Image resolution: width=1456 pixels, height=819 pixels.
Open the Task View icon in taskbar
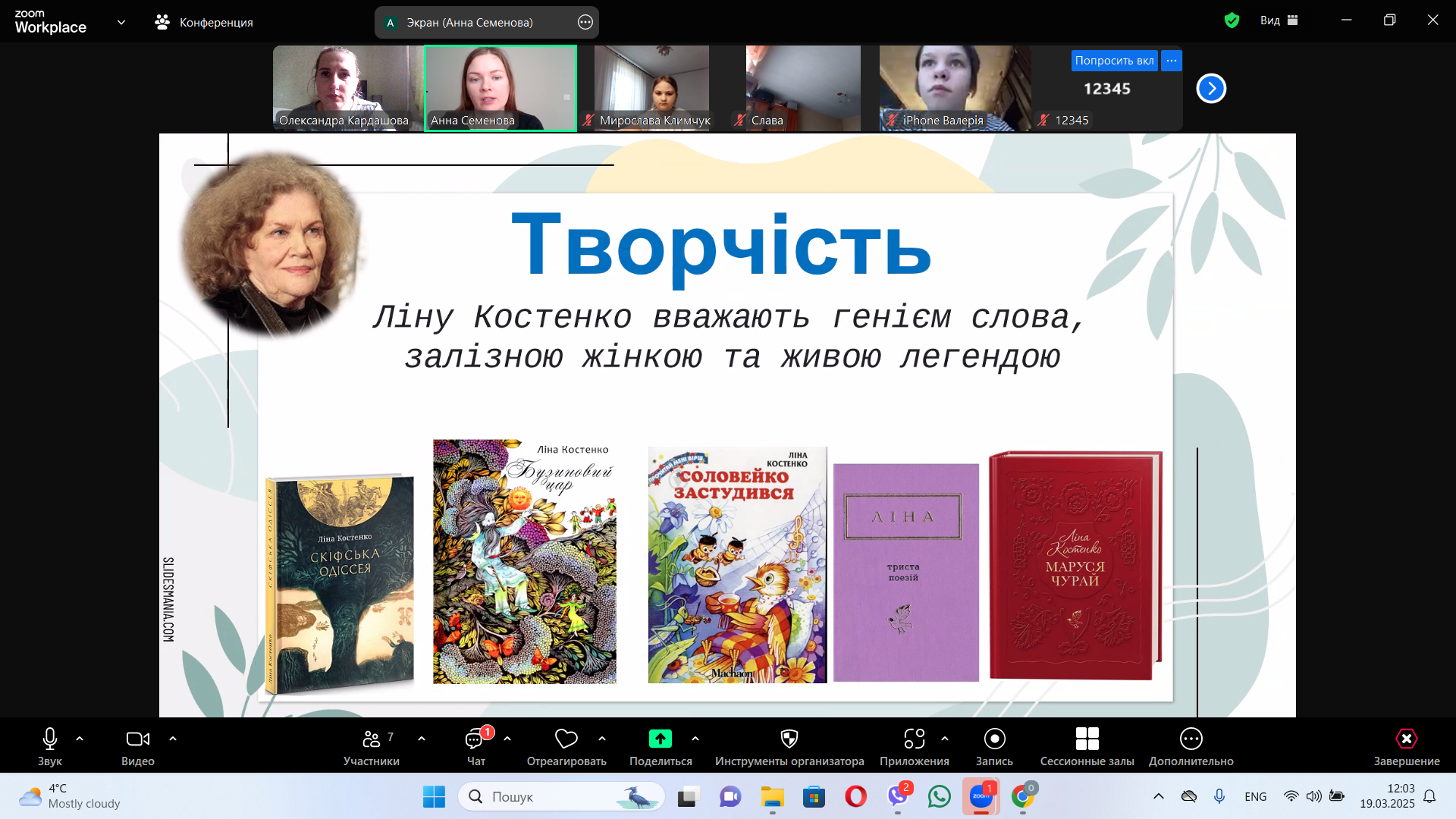click(x=688, y=797)
